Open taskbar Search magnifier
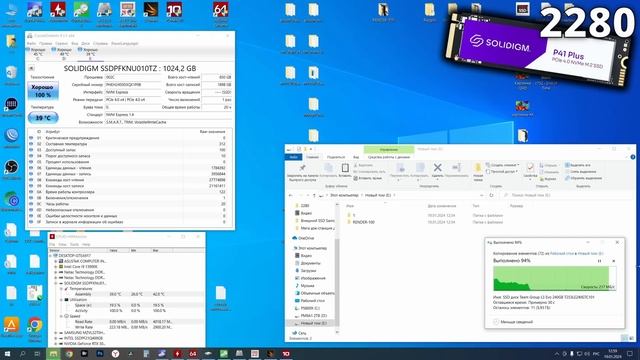This screenshot has height=360, width=640. tap(22, 353)
